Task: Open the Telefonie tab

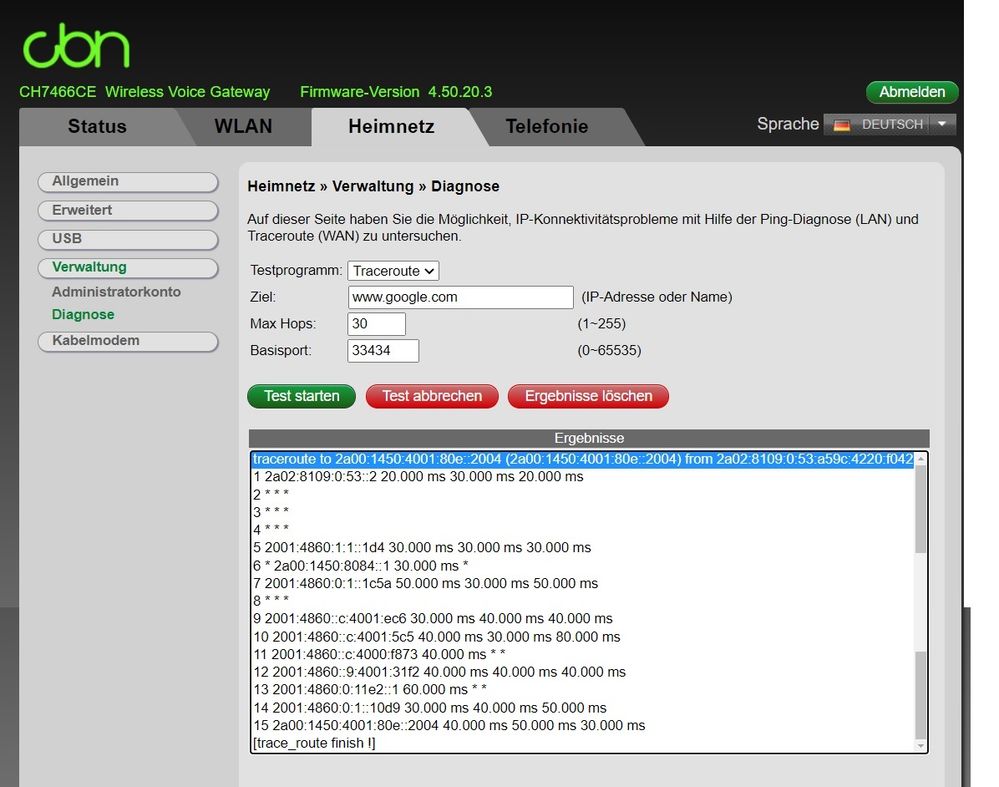Action: 547,126
